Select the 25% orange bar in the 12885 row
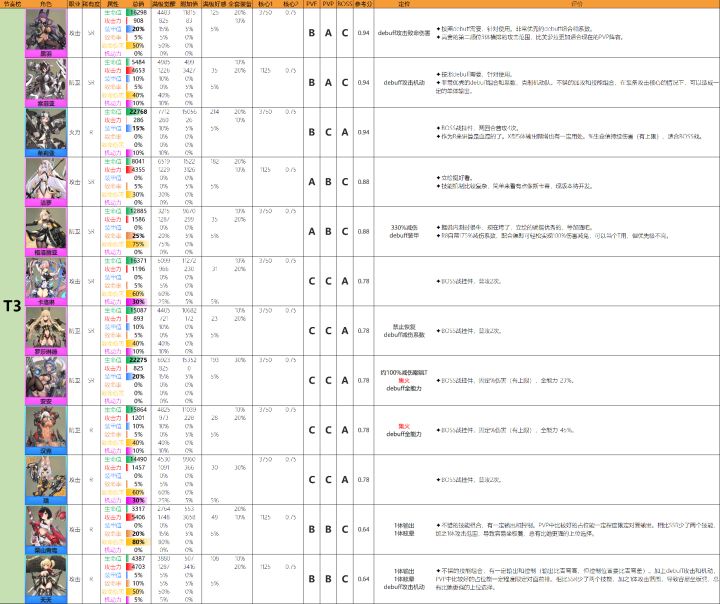The width and height of the screenshot is (720, 604). pyautogui.click(x=138, y=236)
